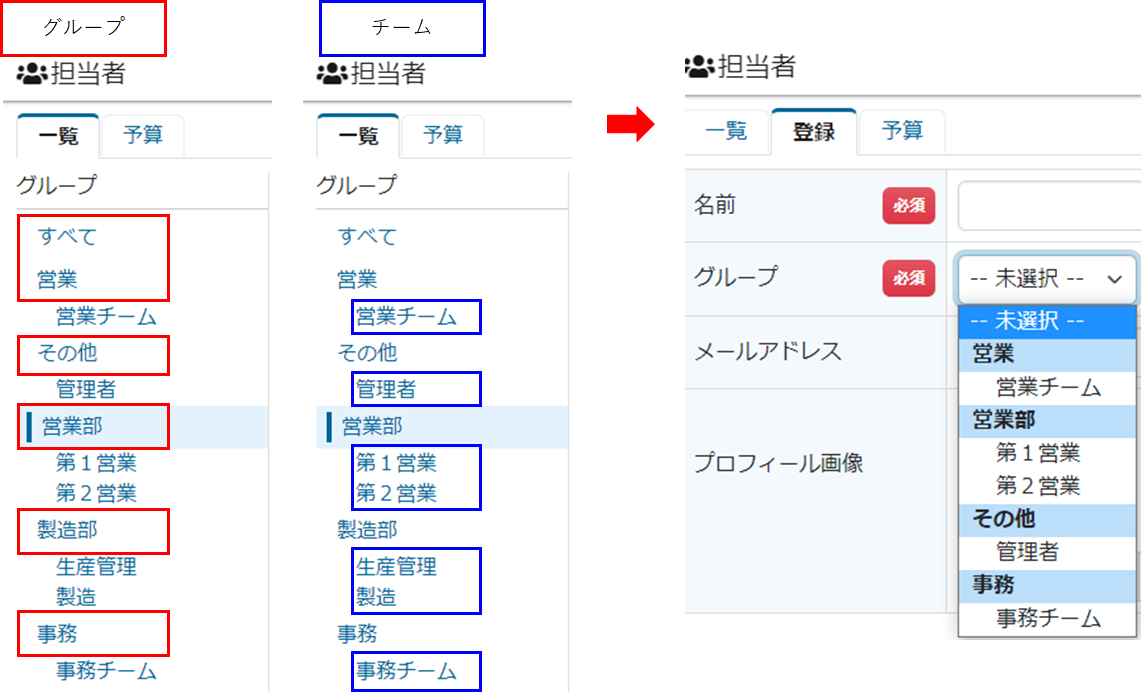Screen dimensions: 1141x692
Task: Switch to the 一覧 tab beside the 登録 tab
Action: 726,132
